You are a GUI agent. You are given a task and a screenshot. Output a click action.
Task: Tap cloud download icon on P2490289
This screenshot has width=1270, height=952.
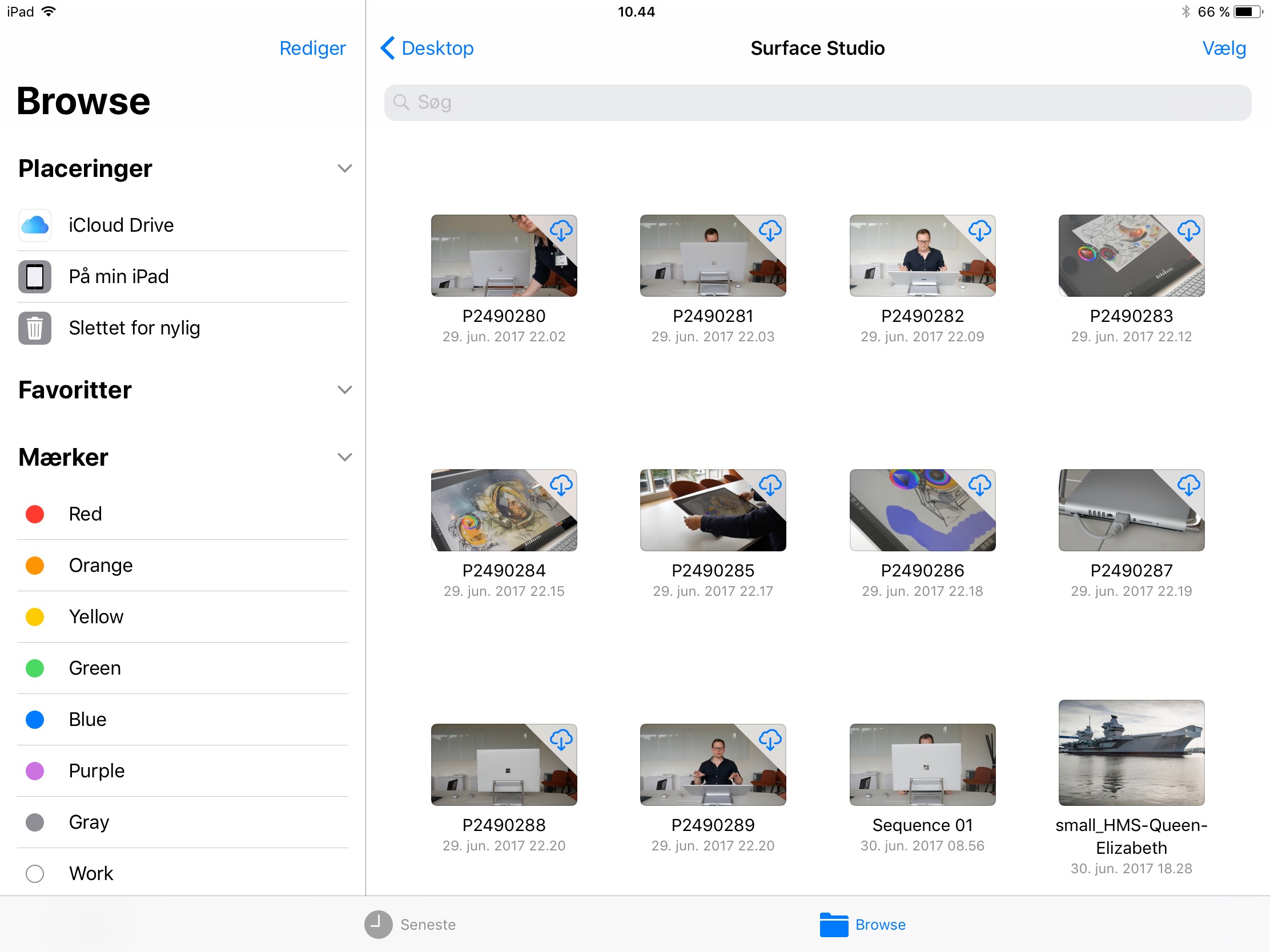coord(770,740)
